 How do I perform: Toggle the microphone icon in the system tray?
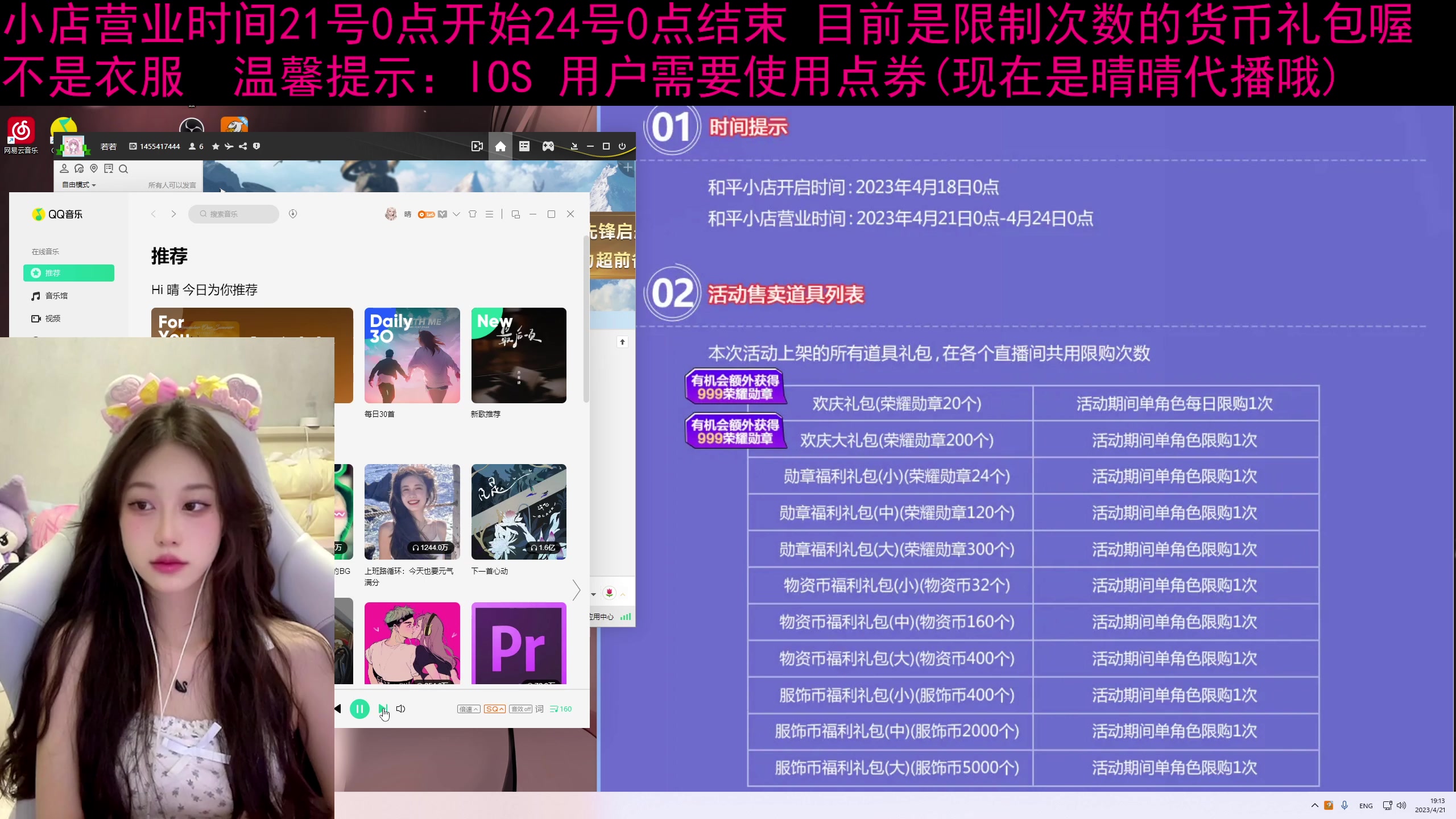pos(1344,805)
